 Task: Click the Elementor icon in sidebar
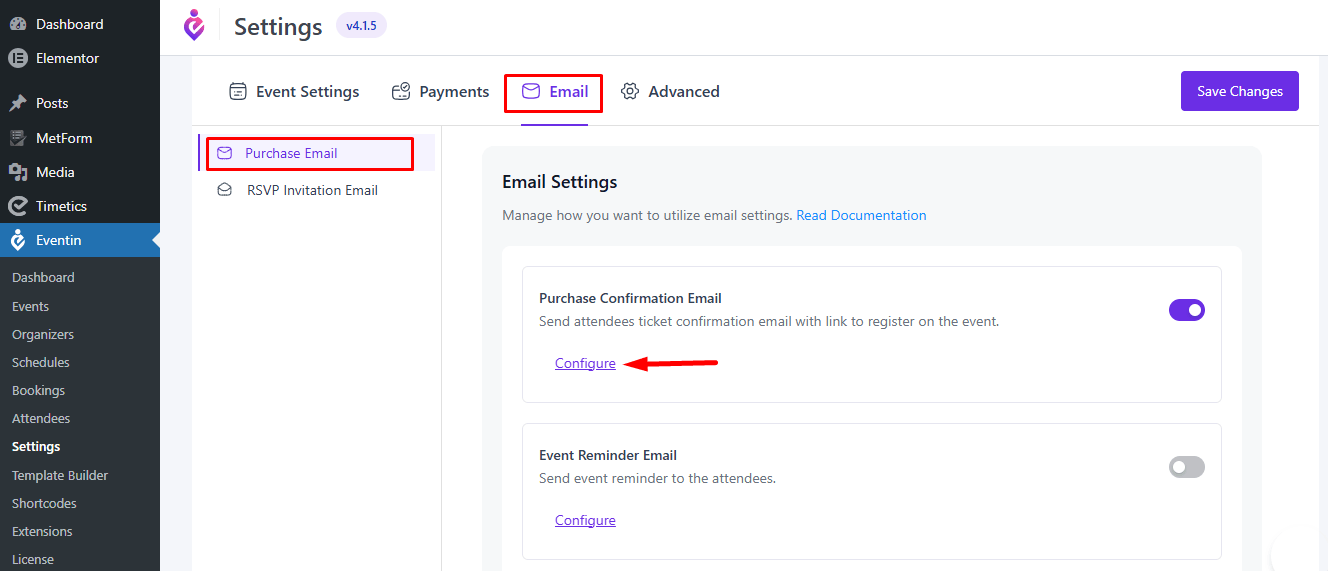(18, 58)
